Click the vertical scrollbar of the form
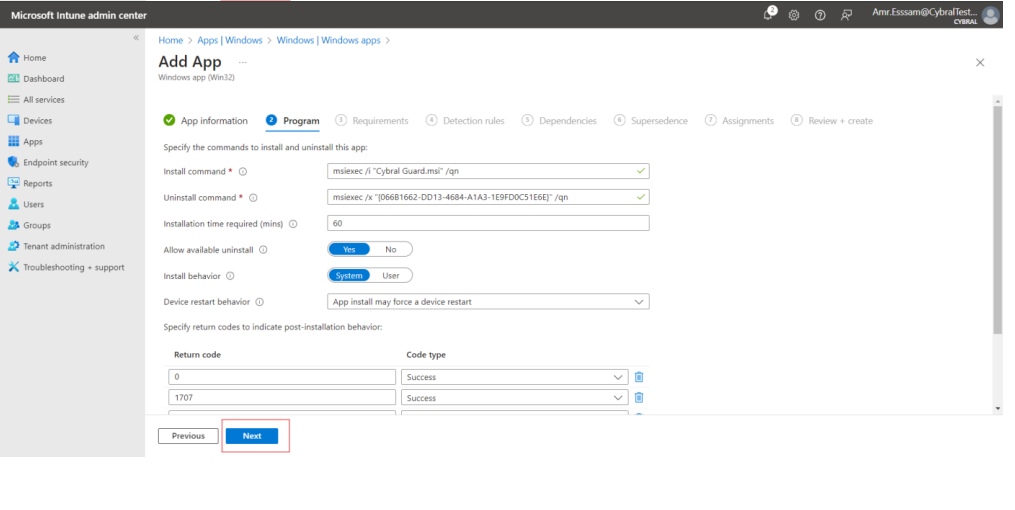This screenshot has height=510, width=1015. click(996, 220)
